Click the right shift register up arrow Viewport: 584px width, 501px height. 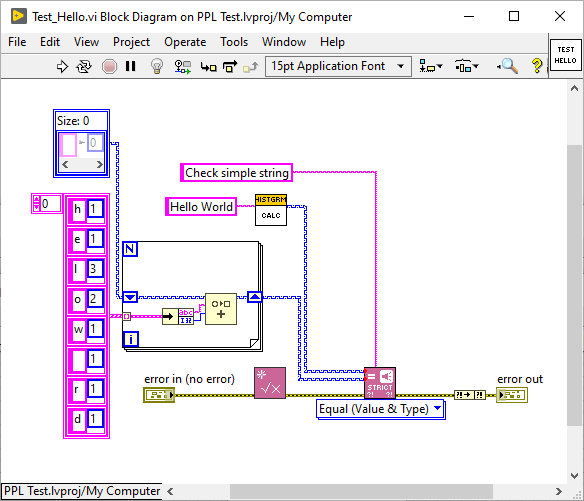pos(255,297)
